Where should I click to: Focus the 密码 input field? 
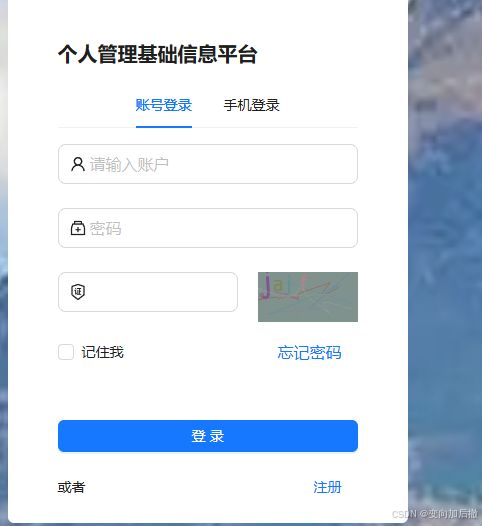208,228
